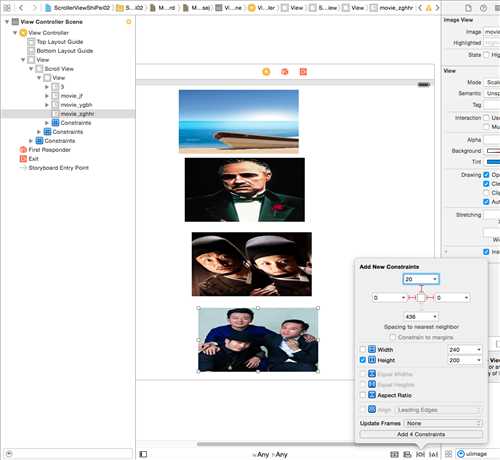
Task: Show the File inspector
Action: (x=468, y=8)
